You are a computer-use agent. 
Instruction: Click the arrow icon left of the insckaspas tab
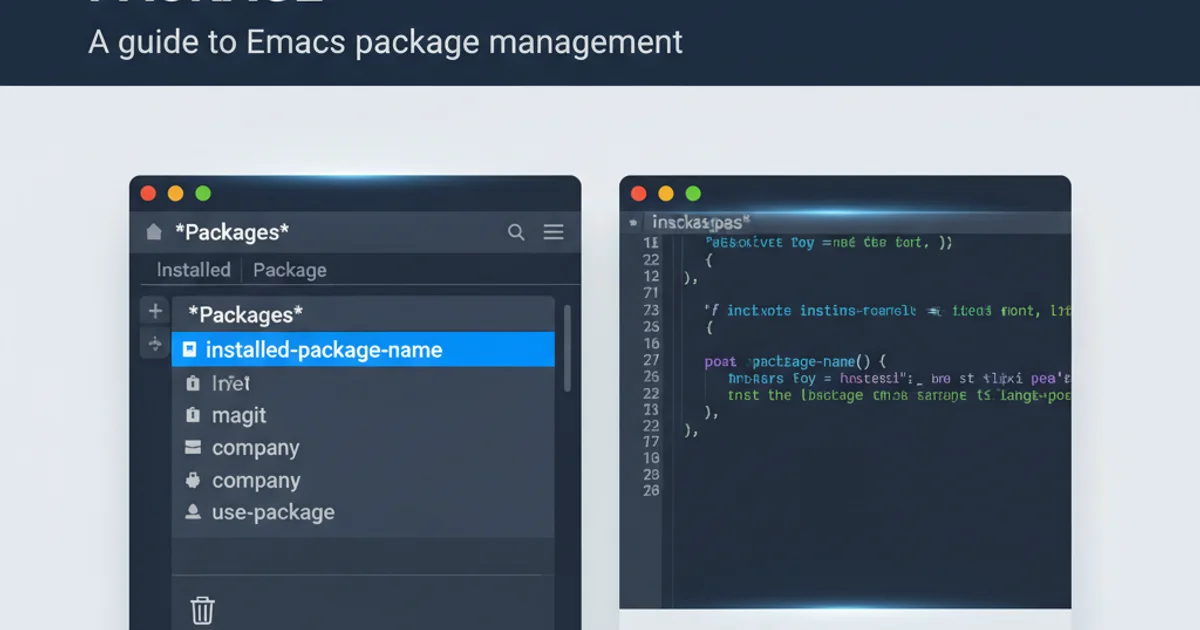click(633, 222)
